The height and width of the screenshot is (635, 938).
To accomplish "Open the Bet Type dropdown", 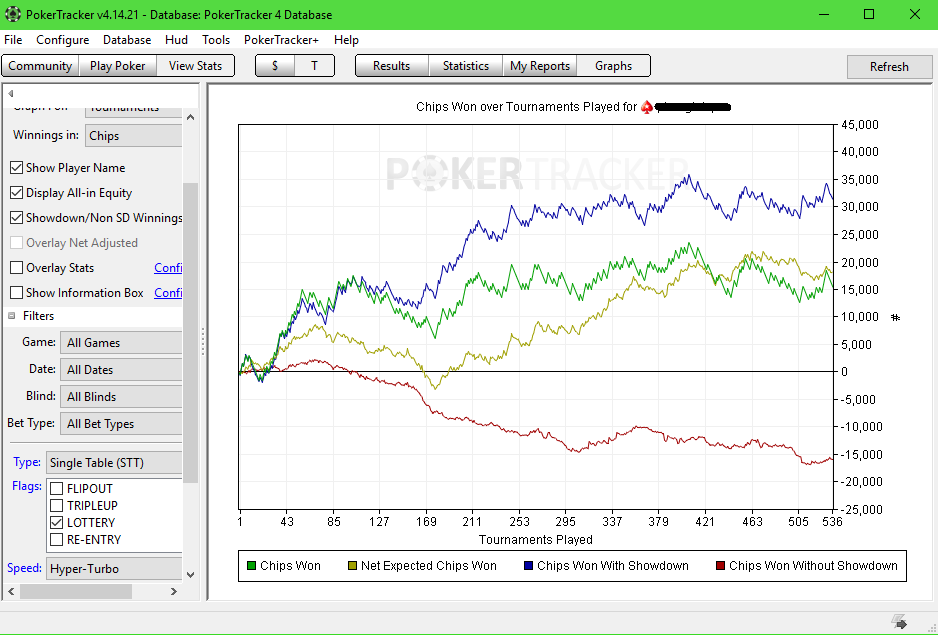I will tap(121, 424).
